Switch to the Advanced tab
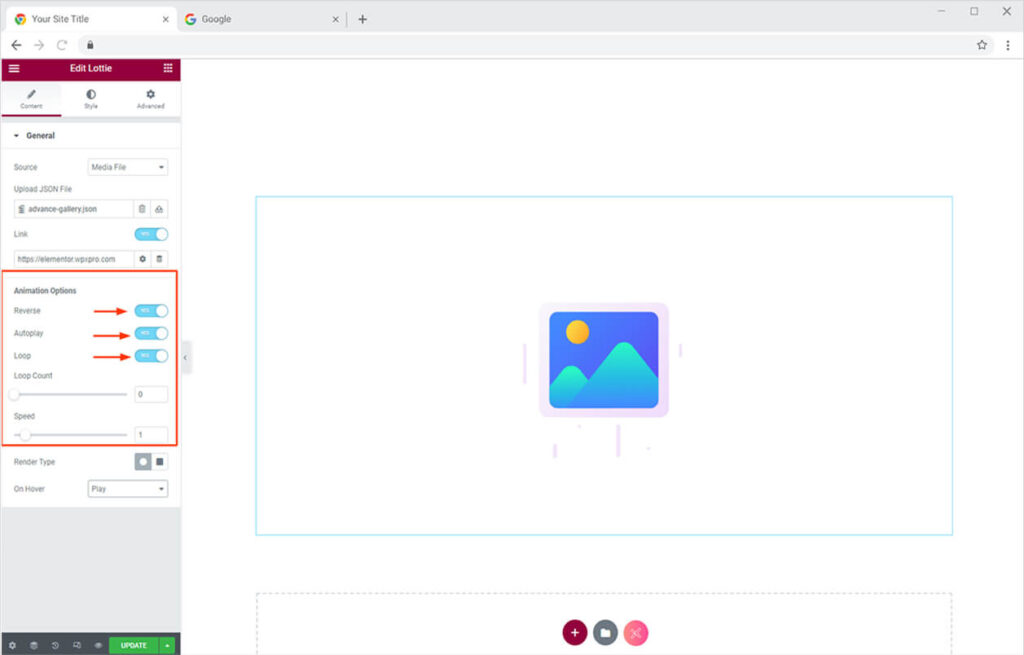1024x655 pixels. point(150,99)
